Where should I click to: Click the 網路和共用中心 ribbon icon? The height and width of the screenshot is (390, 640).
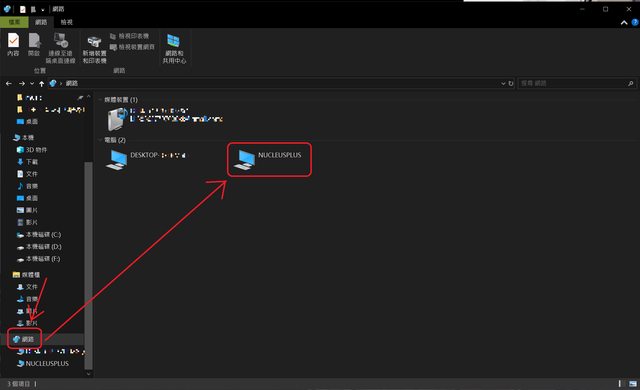coord(174,49)
